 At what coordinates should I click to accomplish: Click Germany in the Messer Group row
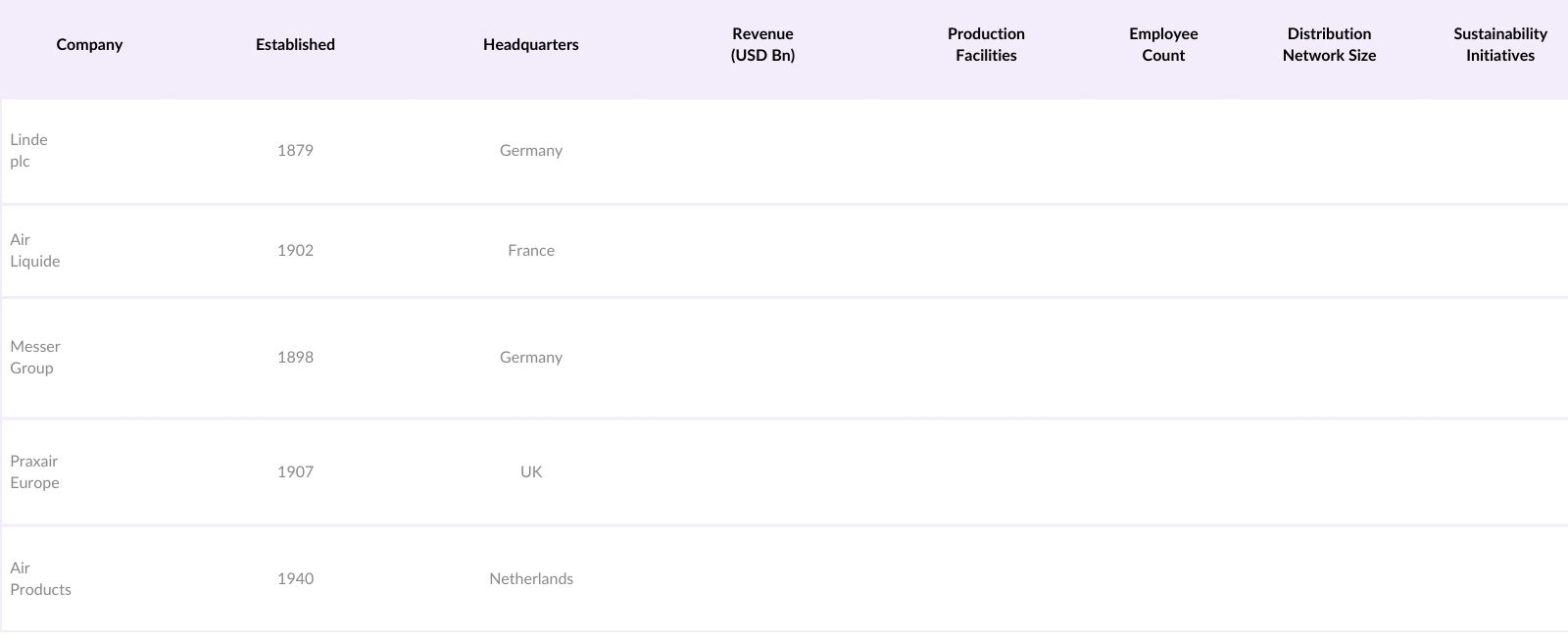pyautogui.click(x=531, y=358)
